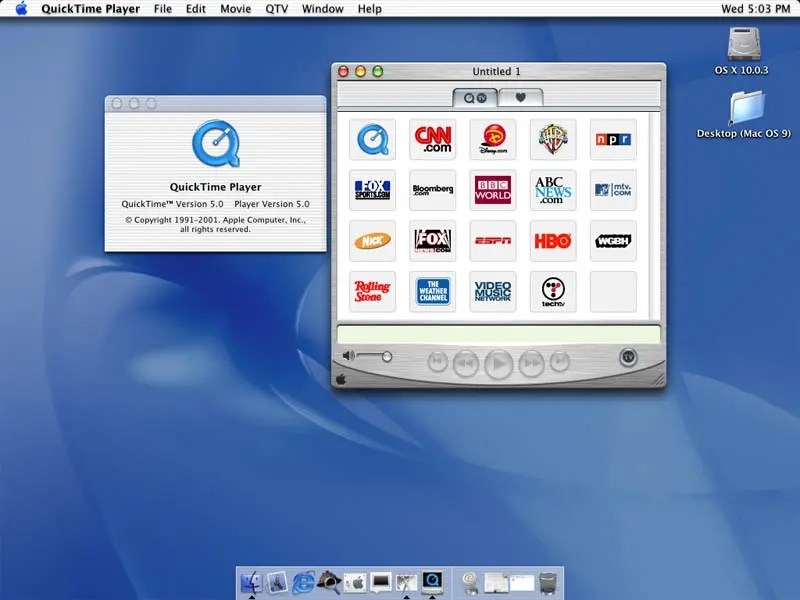Screen dimensions: 800x600
Task: Open the Fox Sports channel
Action: coord(372,190)
